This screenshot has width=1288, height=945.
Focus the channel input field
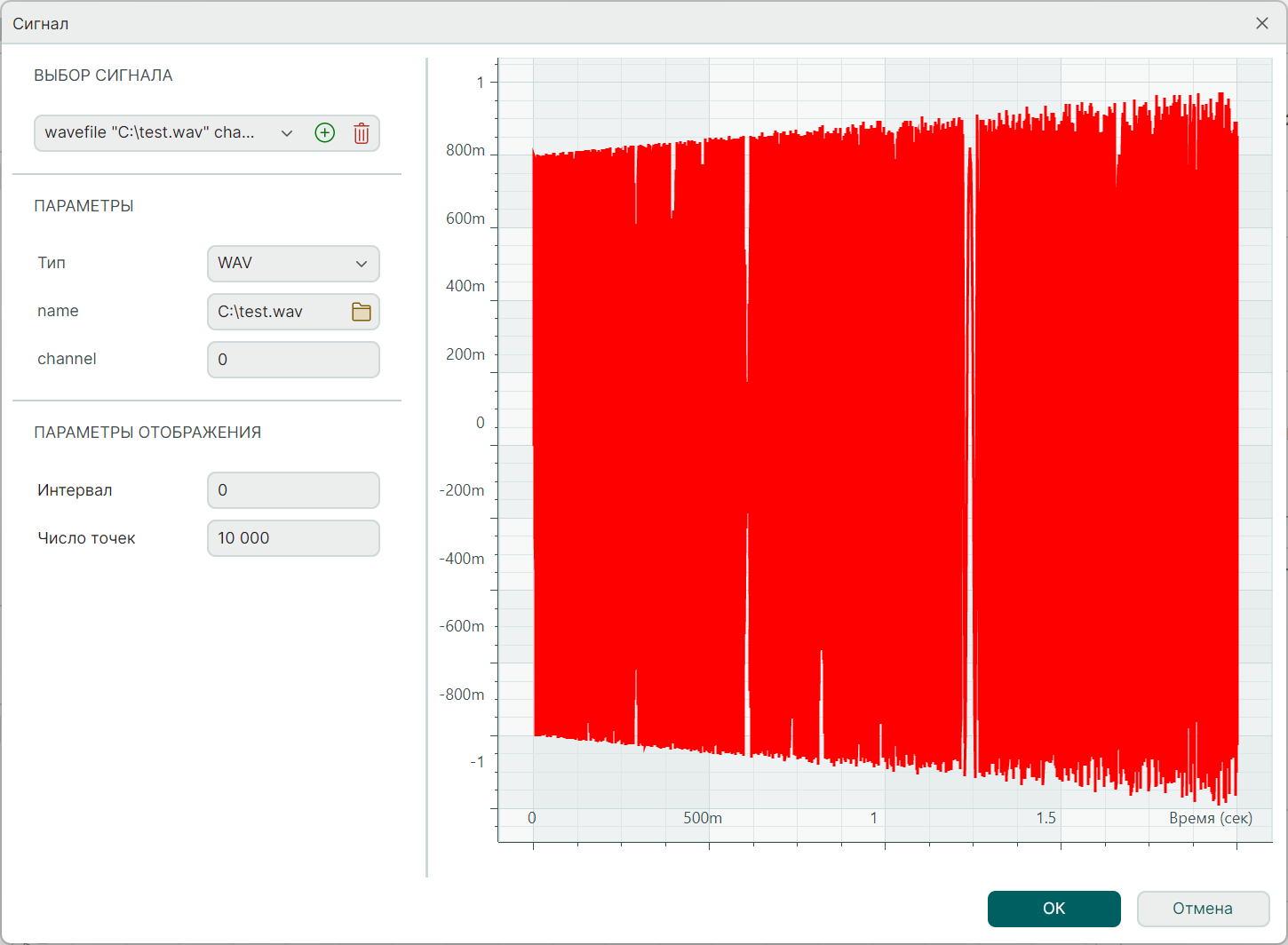tap(293, 360)
